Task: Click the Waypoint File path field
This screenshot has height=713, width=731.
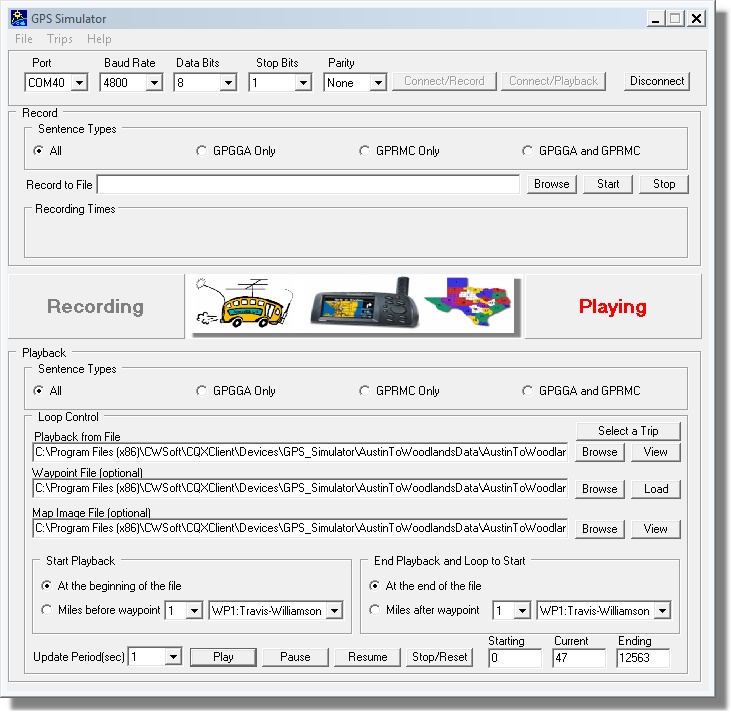Action: point(300,488)
